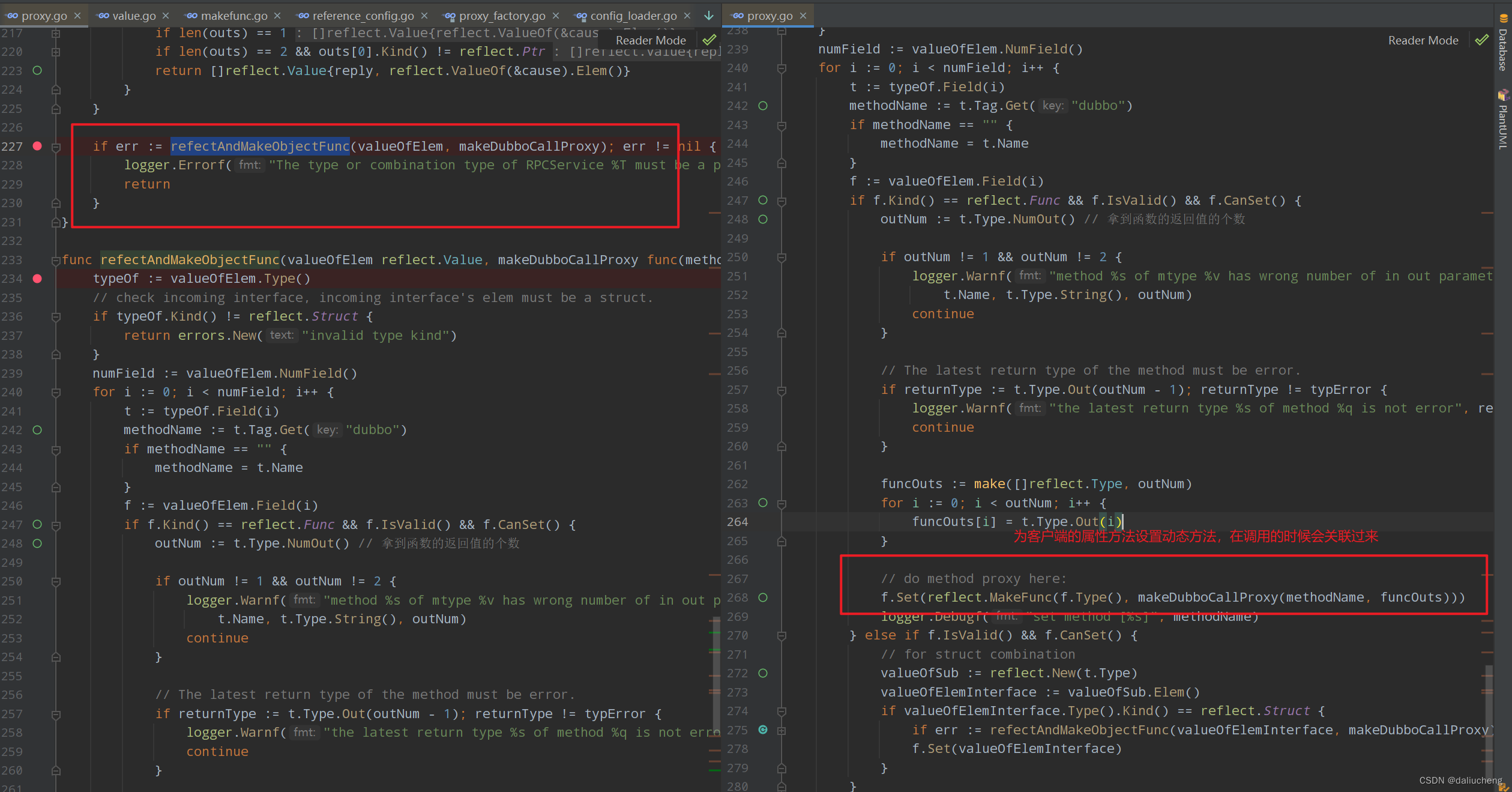Screen dimensions: 1512x792
Task: Collapse func refectAndMakeObjectFunc at left line 233
Action: [x=56, y=260]
